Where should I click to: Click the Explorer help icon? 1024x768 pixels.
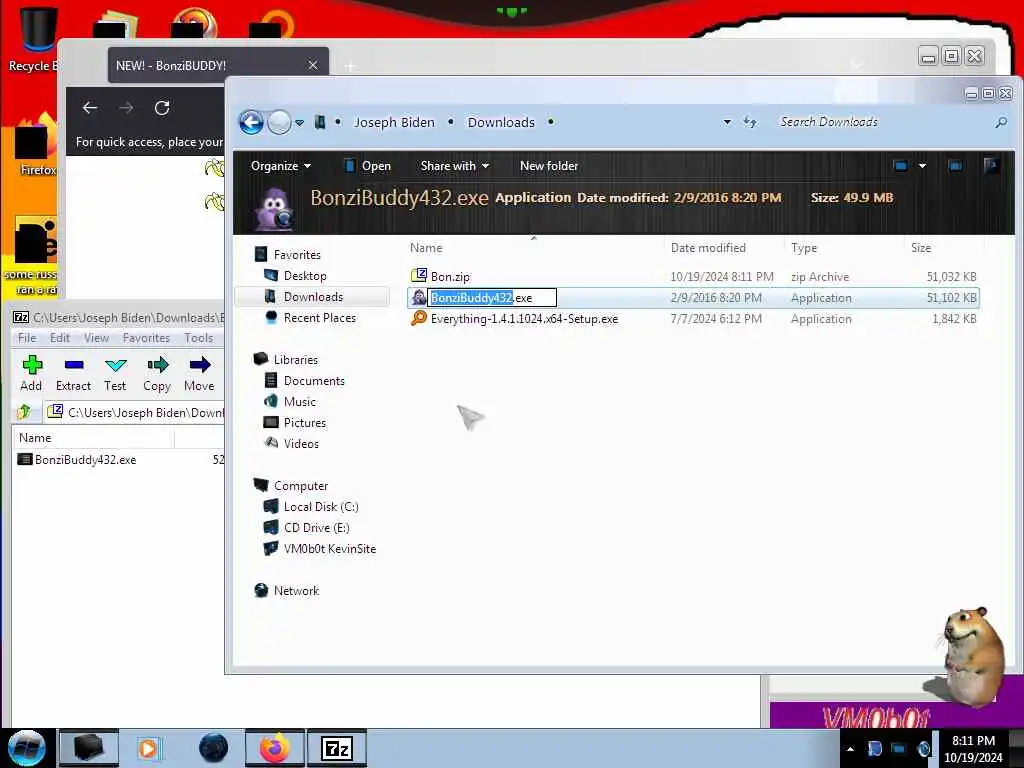point(991,165)
